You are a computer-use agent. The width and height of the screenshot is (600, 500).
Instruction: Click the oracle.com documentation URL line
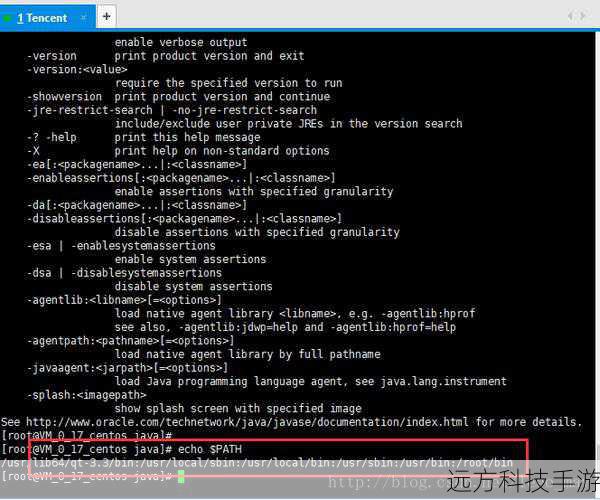pyautogui.click(x=291, y=422)
